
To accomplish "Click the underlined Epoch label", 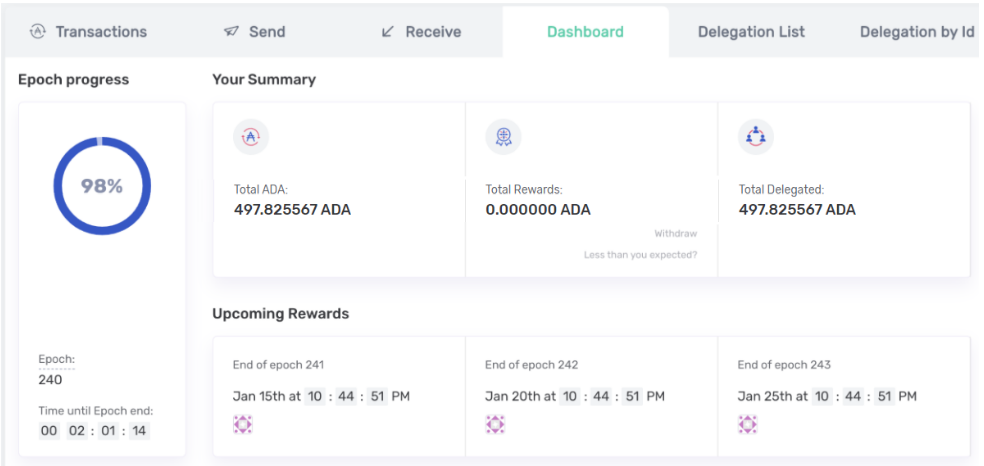I will tap(56, 360).
